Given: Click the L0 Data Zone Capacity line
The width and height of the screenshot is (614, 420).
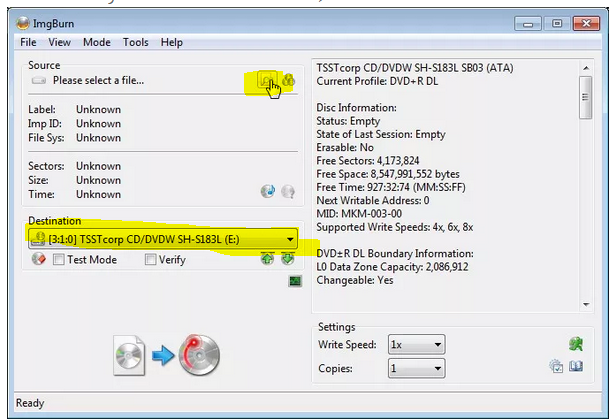Looking at the screenshot, I should click(392, 267).
